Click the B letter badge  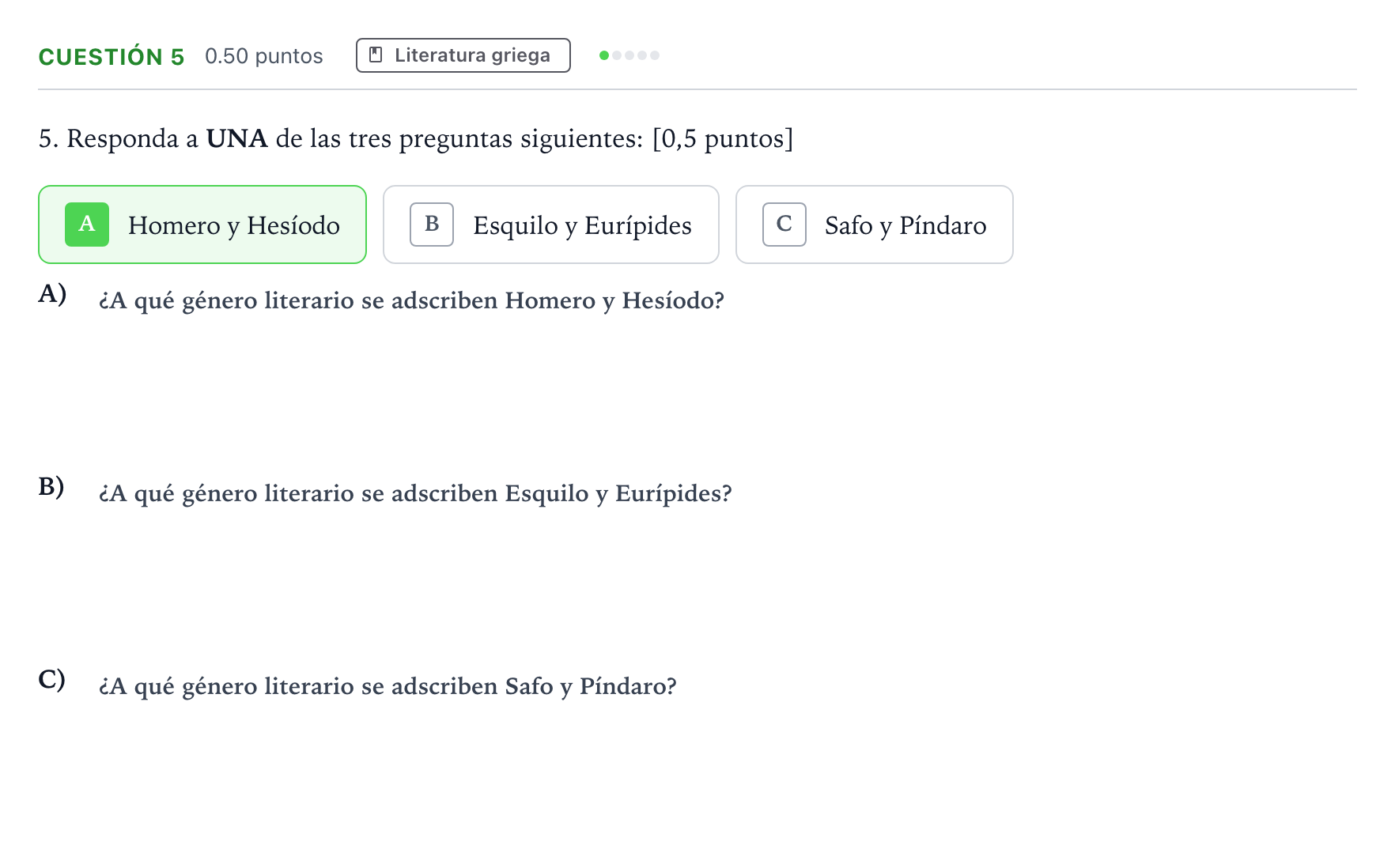432,225
